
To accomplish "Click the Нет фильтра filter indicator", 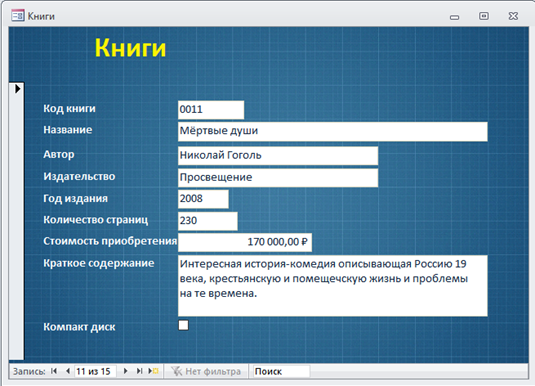I will pyautogui.click(x=206, y=371).
